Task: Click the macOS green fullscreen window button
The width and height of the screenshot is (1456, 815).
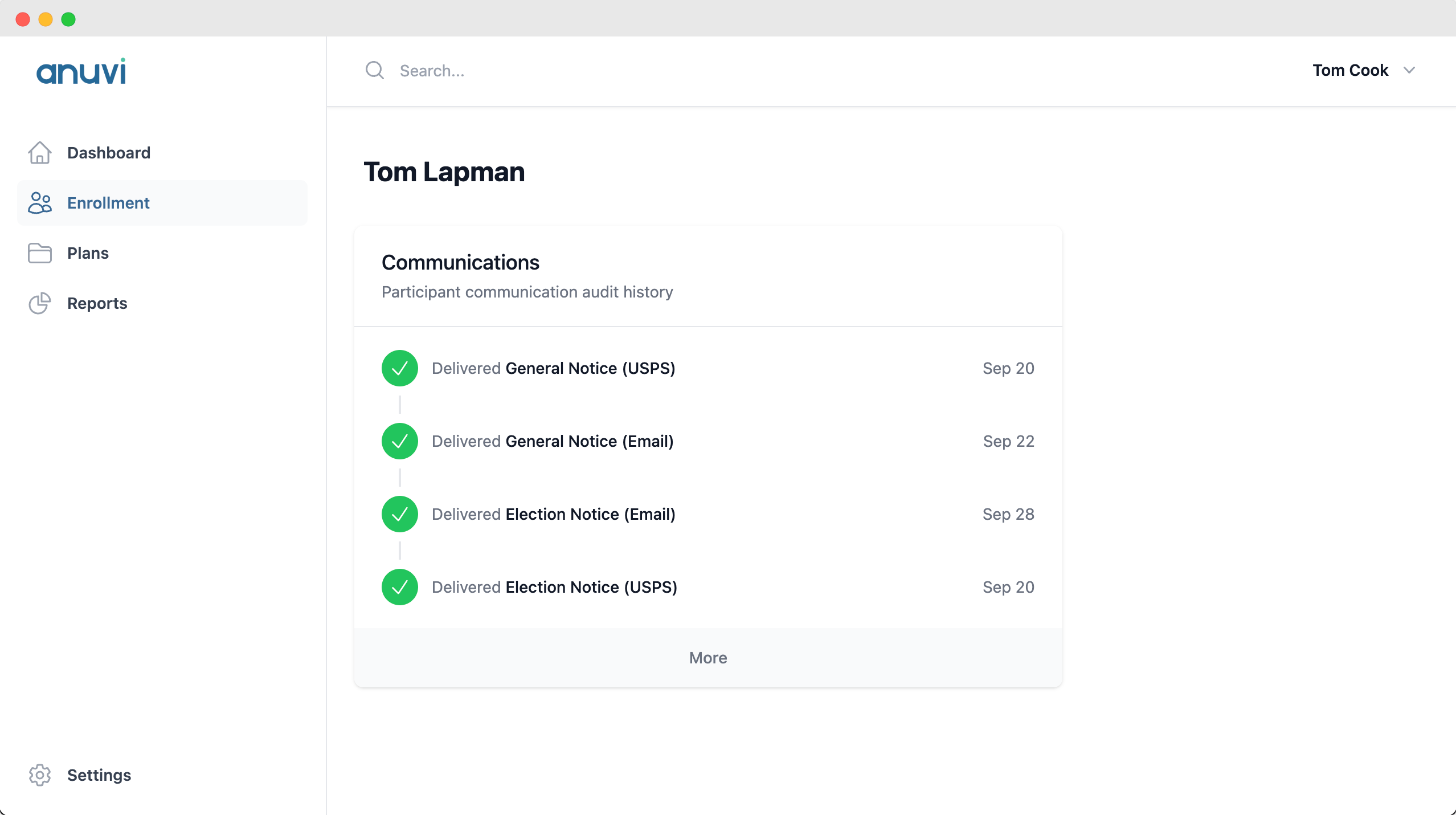Action: [68, 19]
